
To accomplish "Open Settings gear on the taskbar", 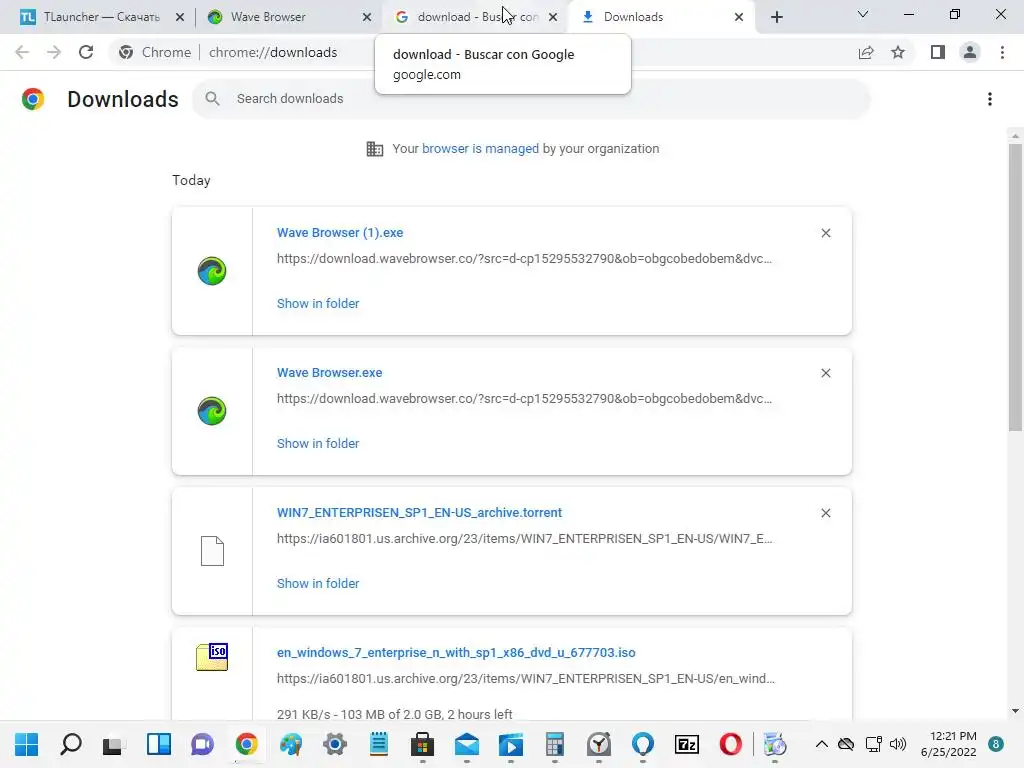I will point(334,744).
